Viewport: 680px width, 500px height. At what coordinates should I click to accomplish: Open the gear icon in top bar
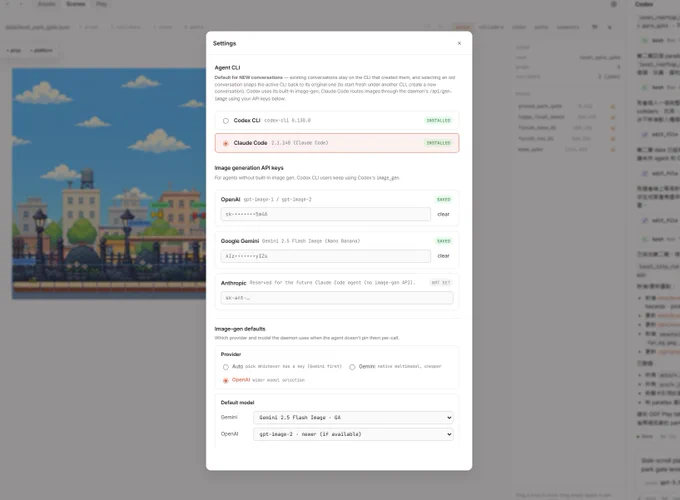click(614, 4)
